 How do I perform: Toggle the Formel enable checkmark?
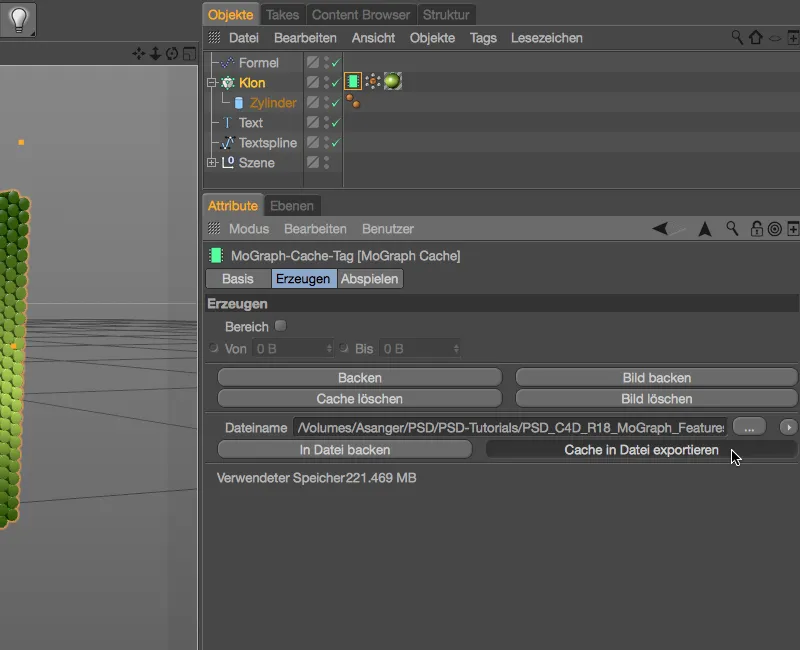[336, 63]
